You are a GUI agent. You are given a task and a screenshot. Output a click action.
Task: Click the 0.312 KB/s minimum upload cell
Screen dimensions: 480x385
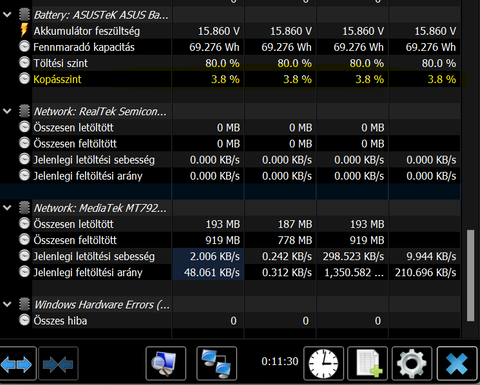[280, 272]
